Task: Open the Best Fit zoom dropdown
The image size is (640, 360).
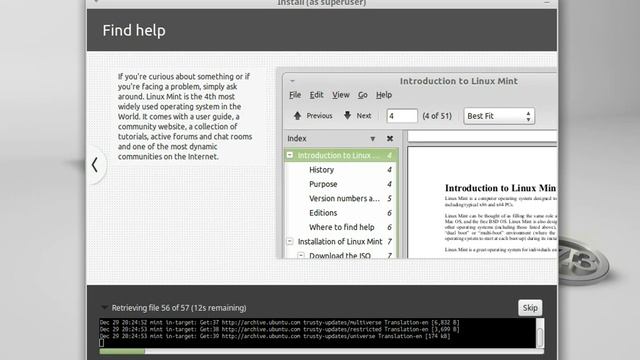Action: tap(499, 116)
